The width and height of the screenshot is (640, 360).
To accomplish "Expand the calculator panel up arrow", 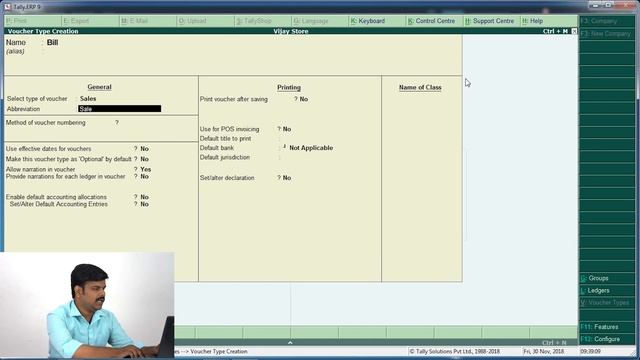I will click(x=290, y=343).
